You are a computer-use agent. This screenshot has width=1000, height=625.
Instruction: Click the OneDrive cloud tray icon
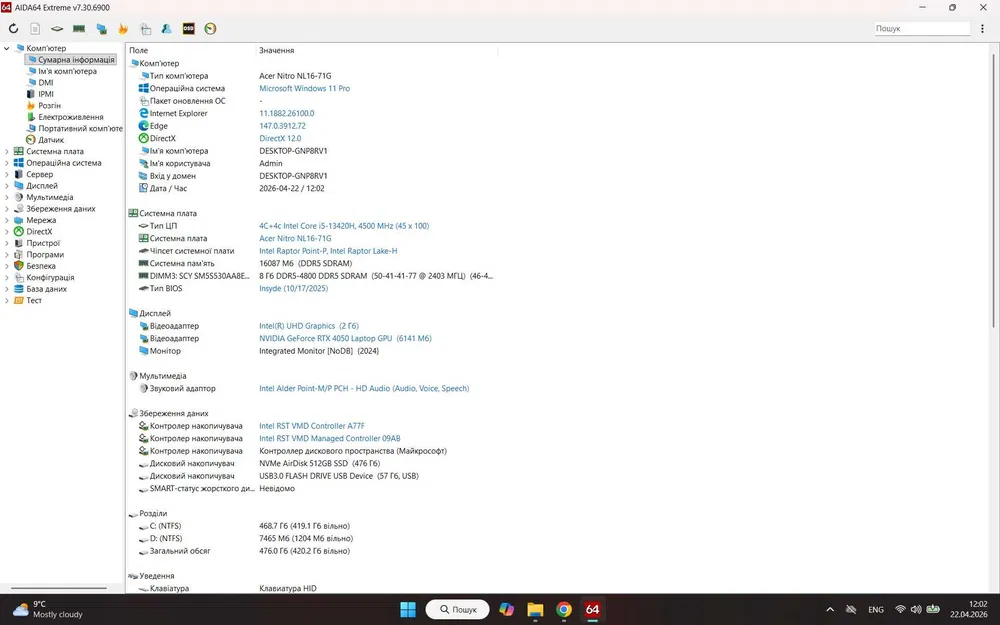pyautogui.click(x=851, y=610)
